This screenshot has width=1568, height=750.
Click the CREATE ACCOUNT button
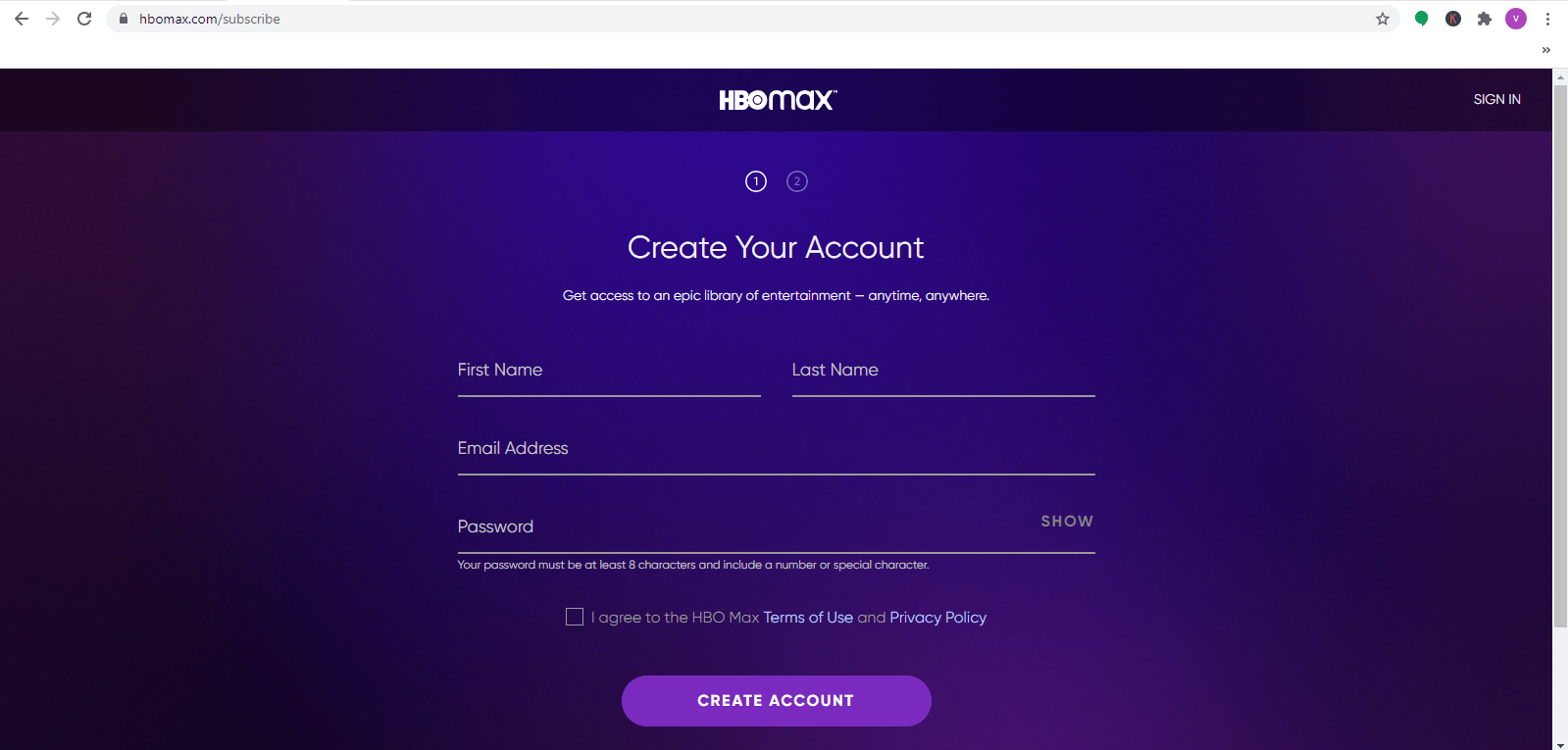777,701
